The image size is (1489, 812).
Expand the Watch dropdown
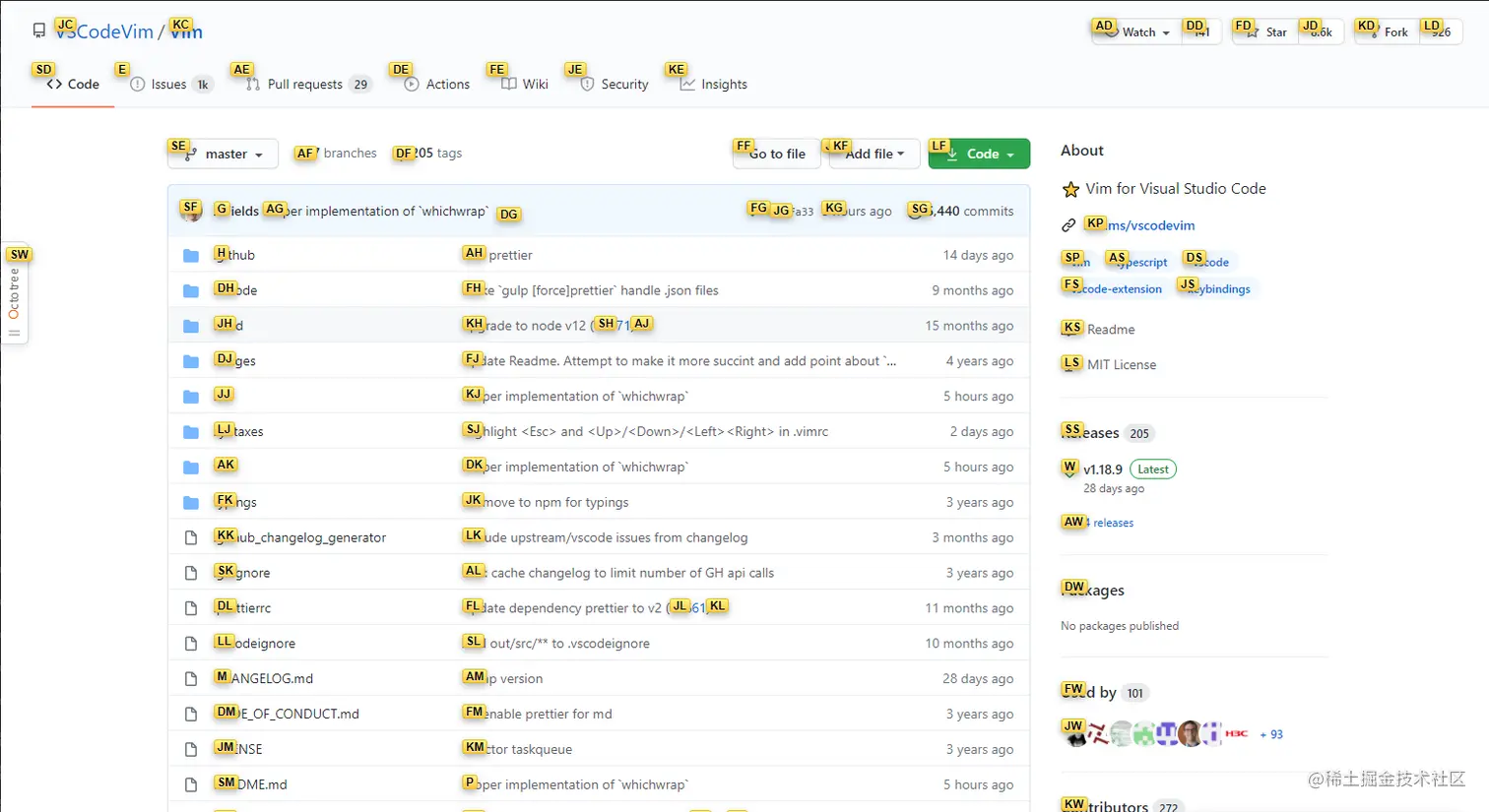pos(1136,32)
